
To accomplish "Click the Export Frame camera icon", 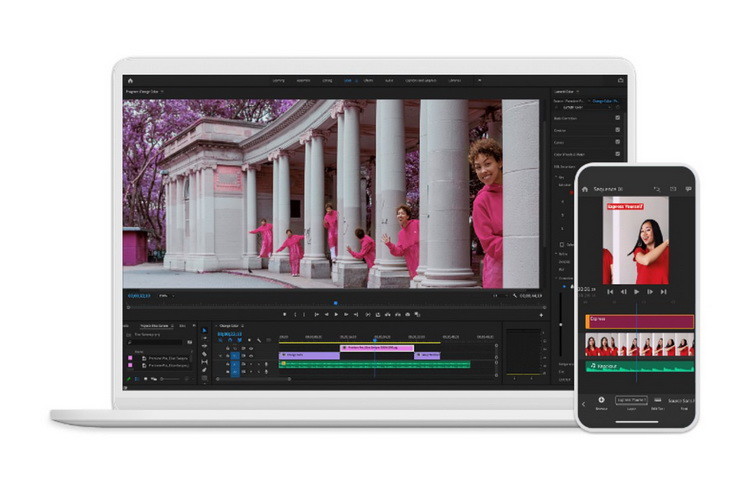I will [x=408, y=315].
